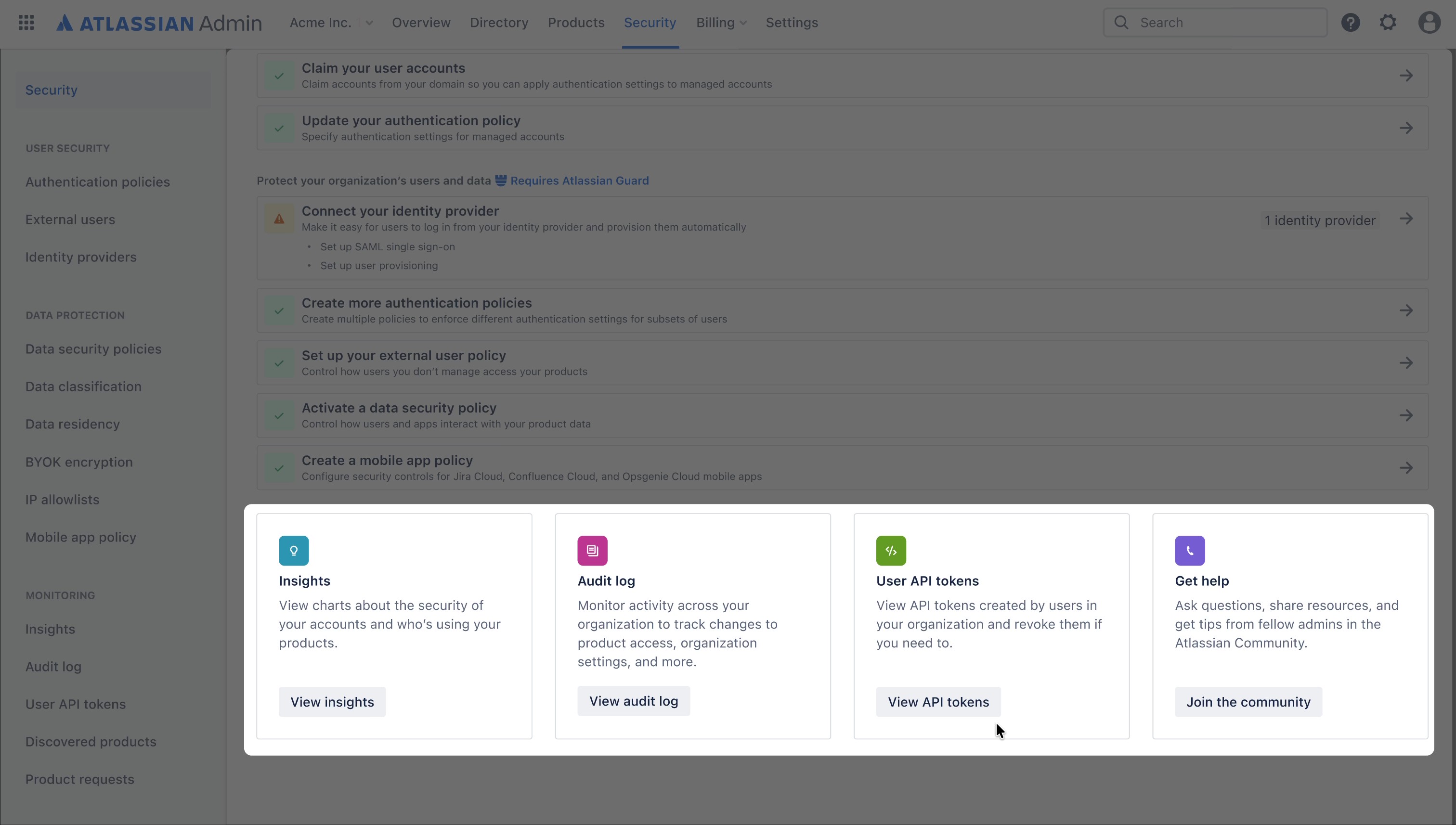Screen dimensions: 1456x825
Task: Open the Directory section
Action: 499,23
